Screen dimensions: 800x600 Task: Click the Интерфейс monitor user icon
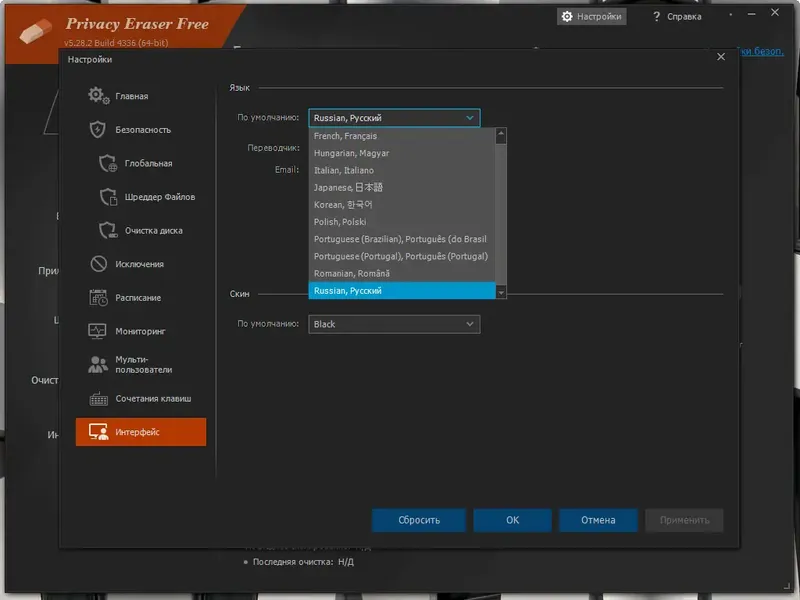click(98, 432)
